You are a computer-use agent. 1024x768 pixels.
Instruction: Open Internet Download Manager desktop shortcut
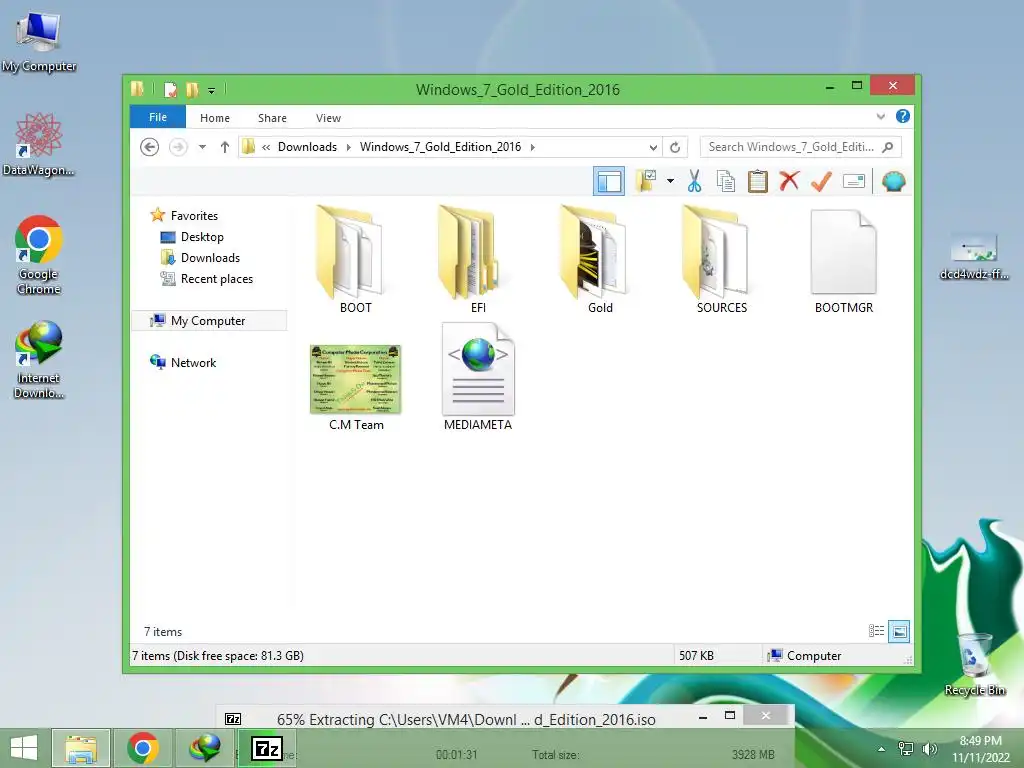click(x=39, y=360)
